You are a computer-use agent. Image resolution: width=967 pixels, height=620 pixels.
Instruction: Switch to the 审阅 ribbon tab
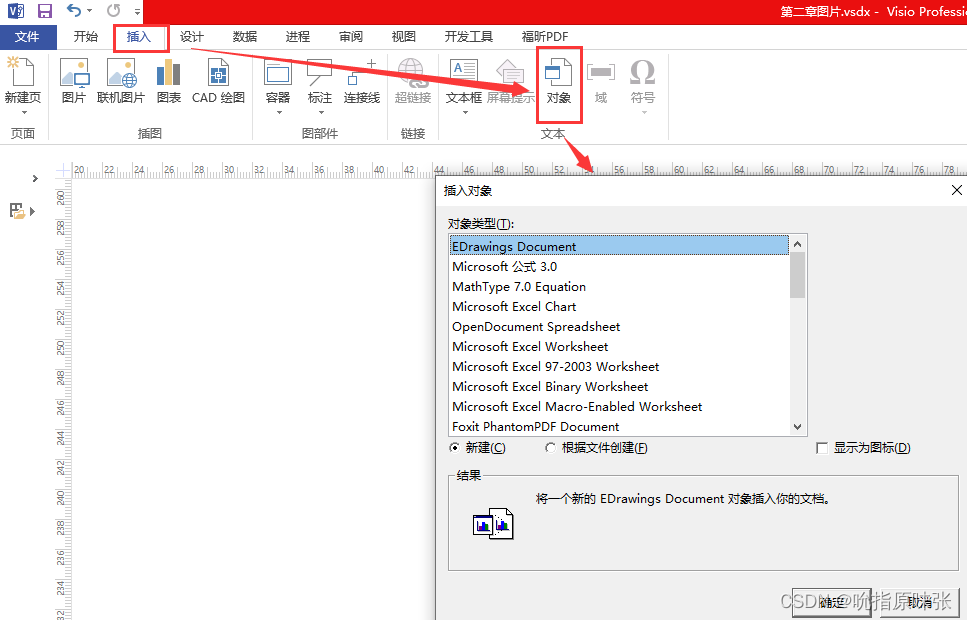click(x=351, y=37)
